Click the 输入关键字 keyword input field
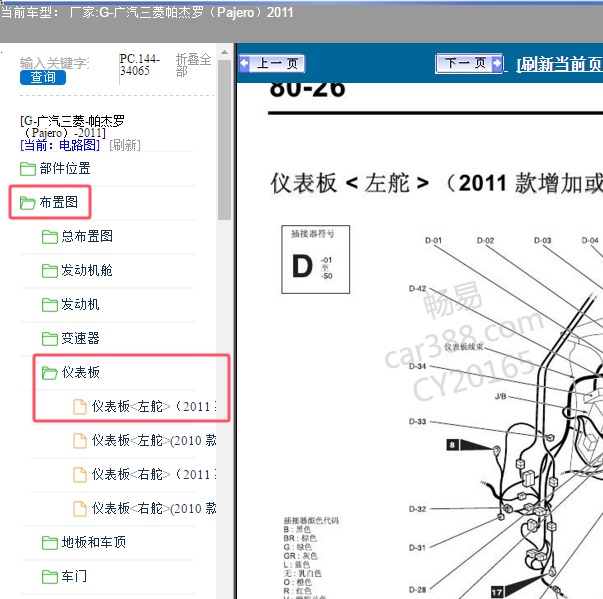Image resolution: width=603 pixels, height=599 pixels. (x=55, y=63)
